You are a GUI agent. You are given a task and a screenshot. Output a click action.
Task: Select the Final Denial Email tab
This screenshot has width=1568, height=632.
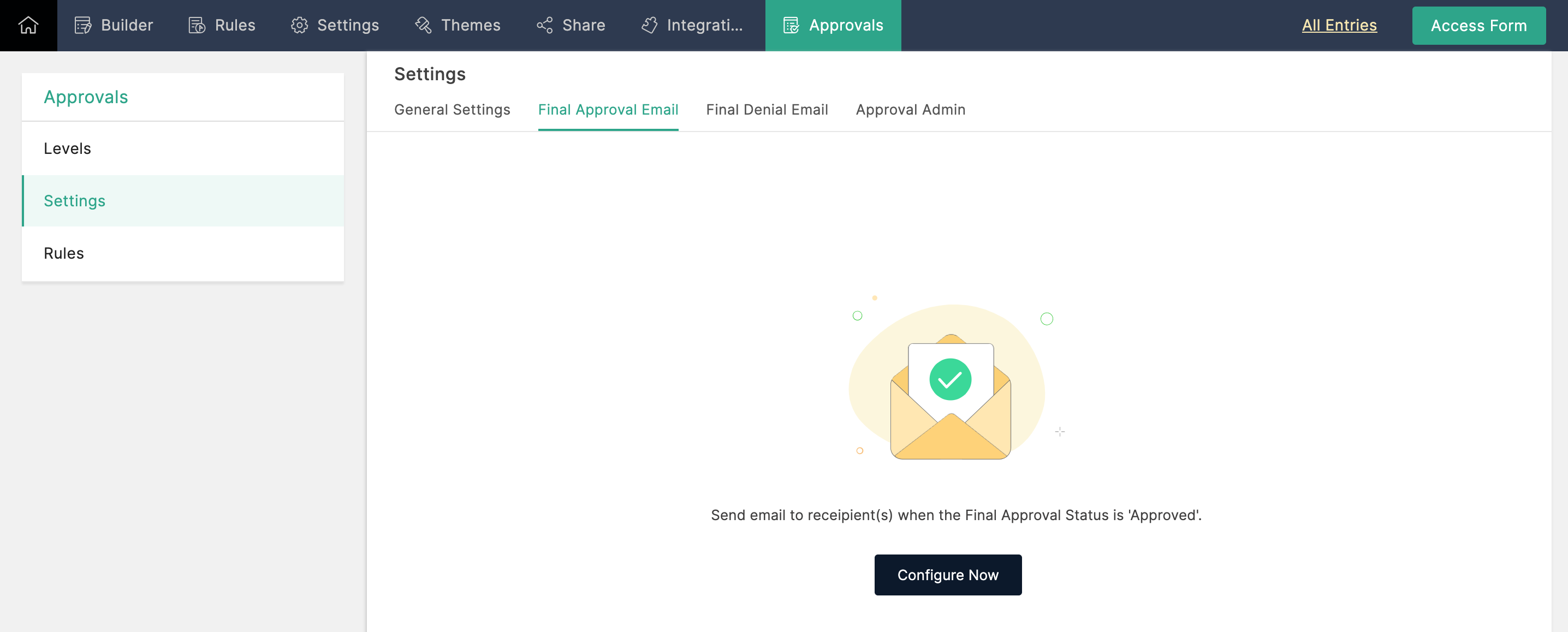(767, 109)
